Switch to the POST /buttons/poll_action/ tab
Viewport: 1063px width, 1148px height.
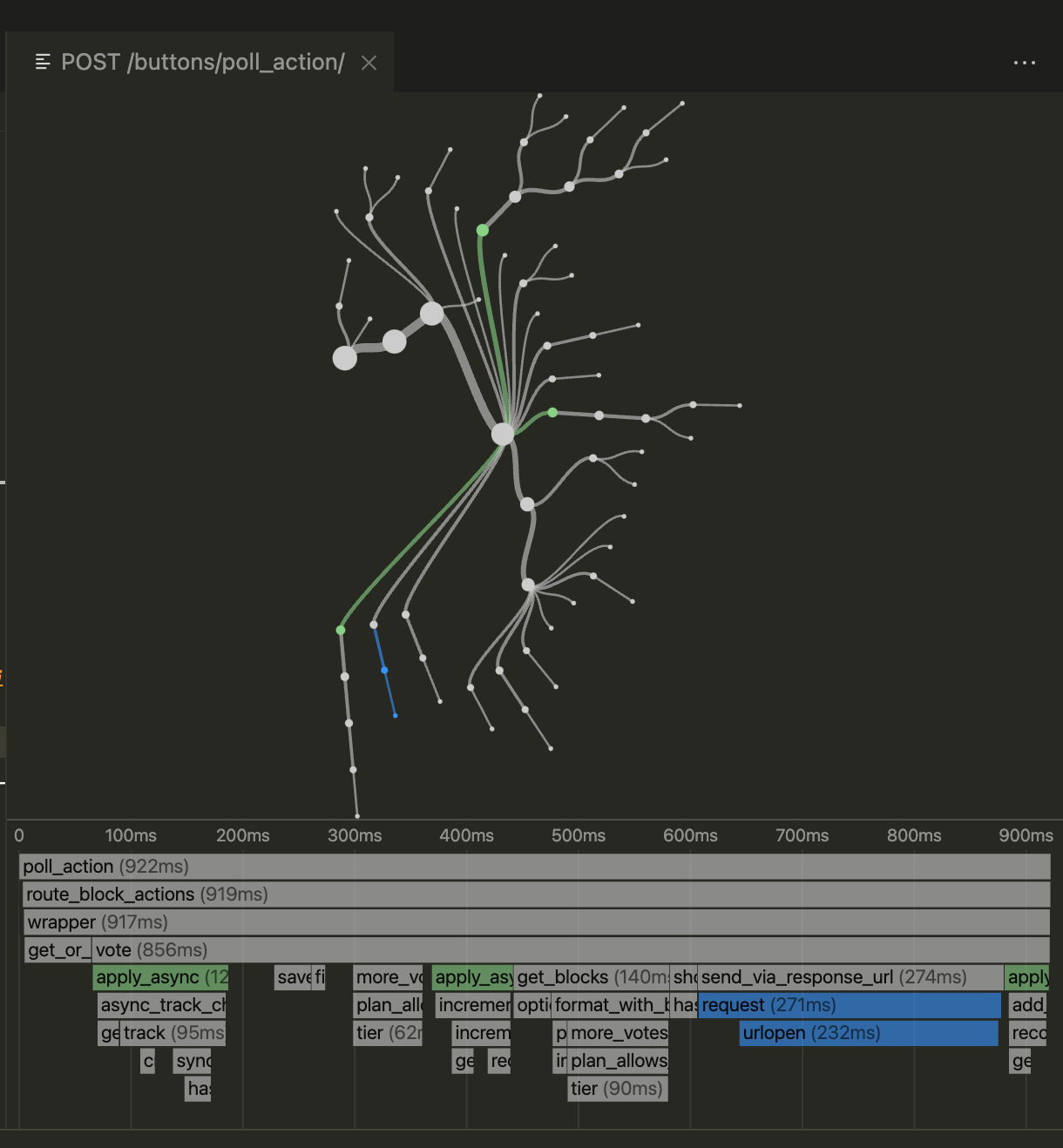[x=200, y=62]
